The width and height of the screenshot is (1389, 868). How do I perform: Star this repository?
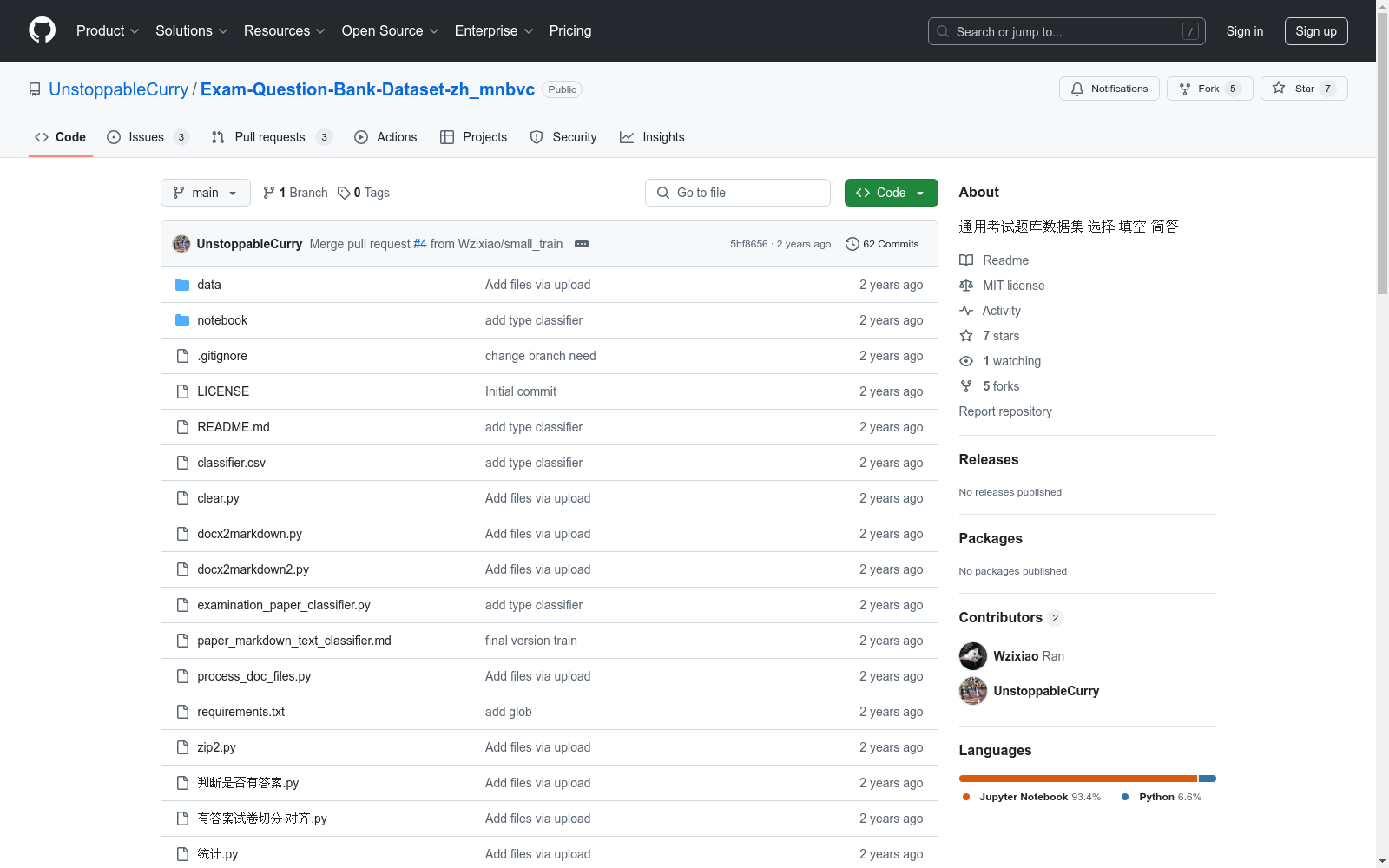(x=1303, y=89)
